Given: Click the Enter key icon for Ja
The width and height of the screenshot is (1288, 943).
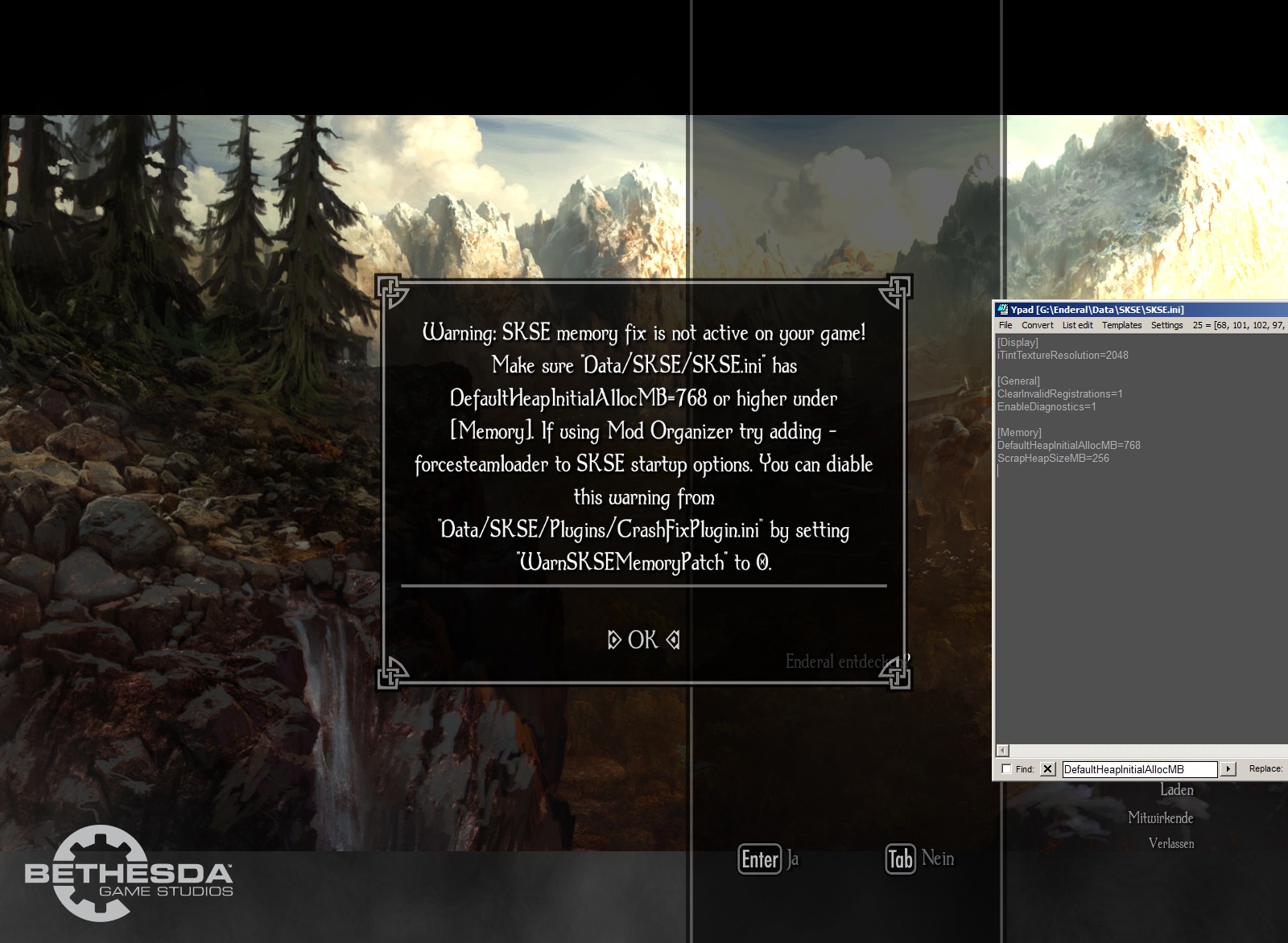Looking at the screenshot, I should (x=759, y=859).
